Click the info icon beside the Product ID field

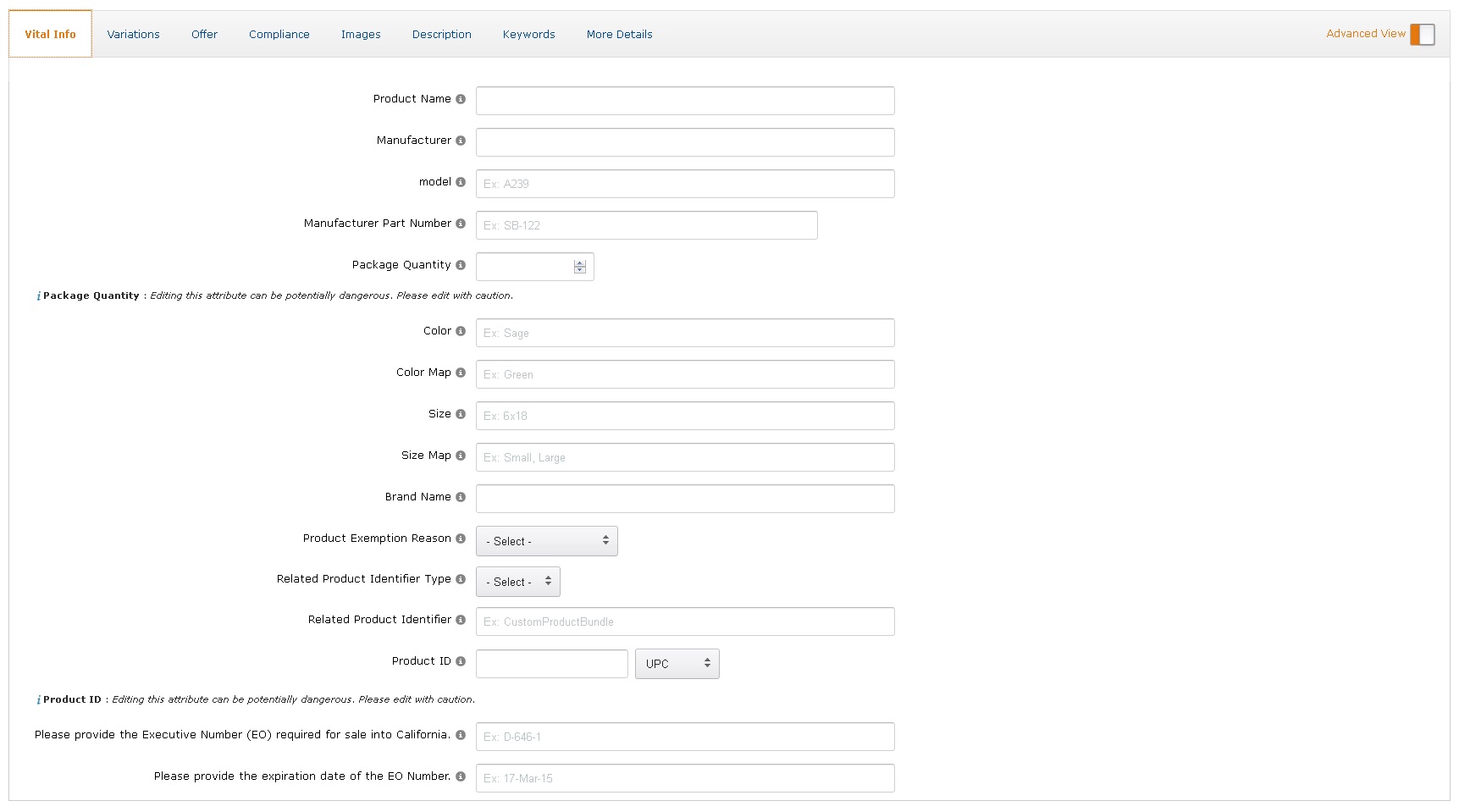coord(461,661)
